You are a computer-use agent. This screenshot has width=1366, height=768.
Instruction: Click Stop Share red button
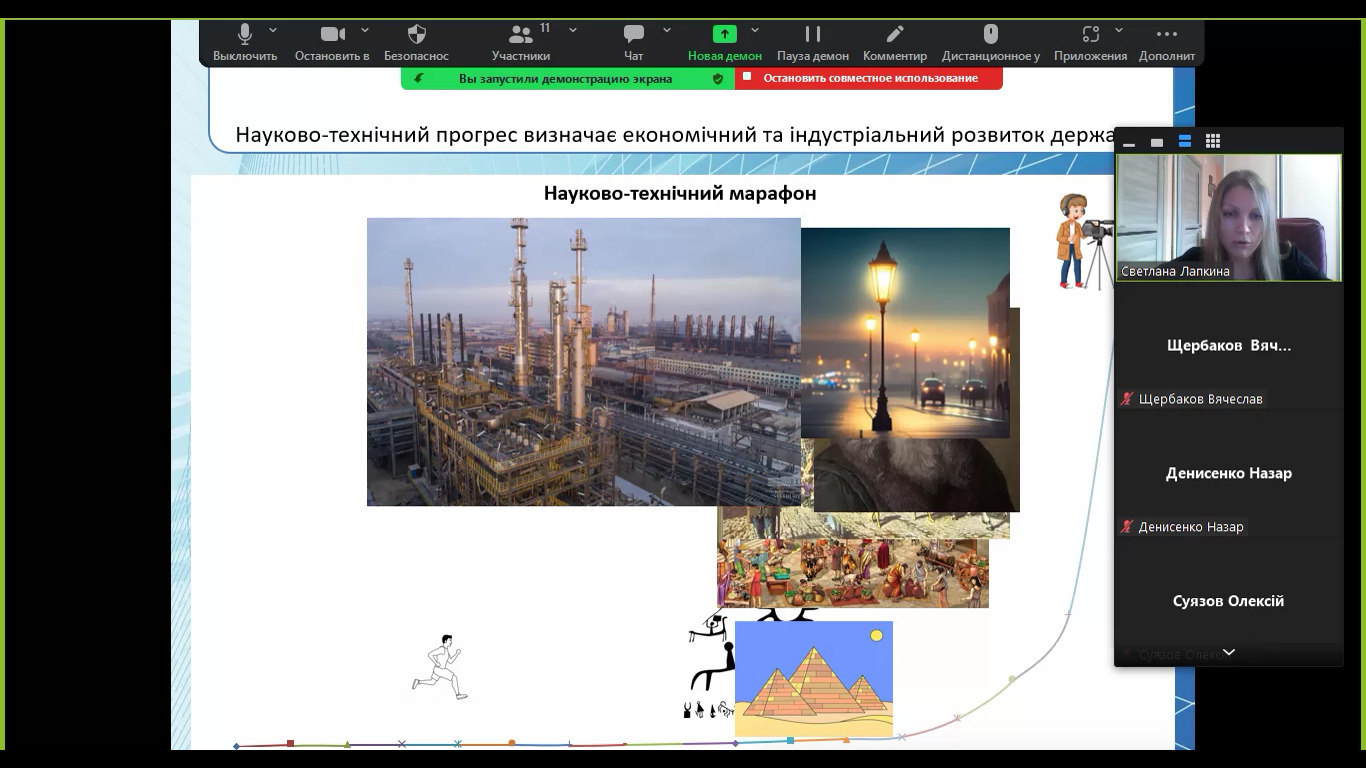[x=869, y=78]
